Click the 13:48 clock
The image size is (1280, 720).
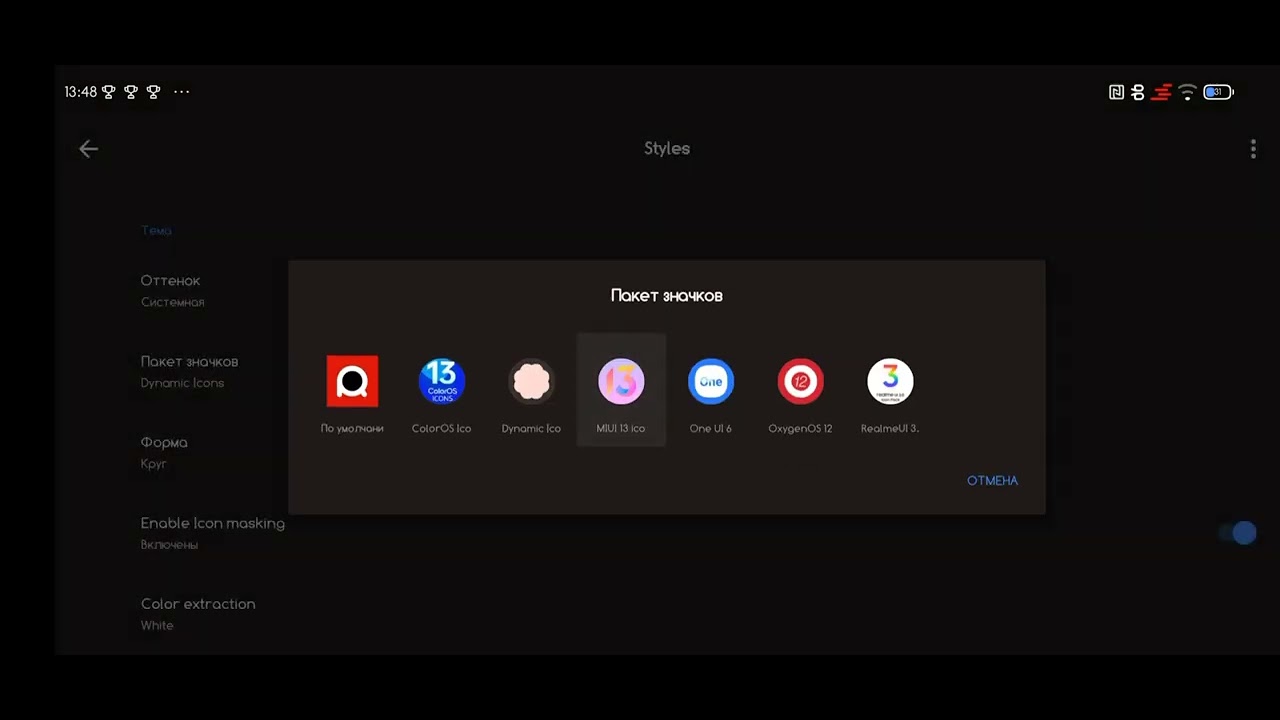pos(81,92)
